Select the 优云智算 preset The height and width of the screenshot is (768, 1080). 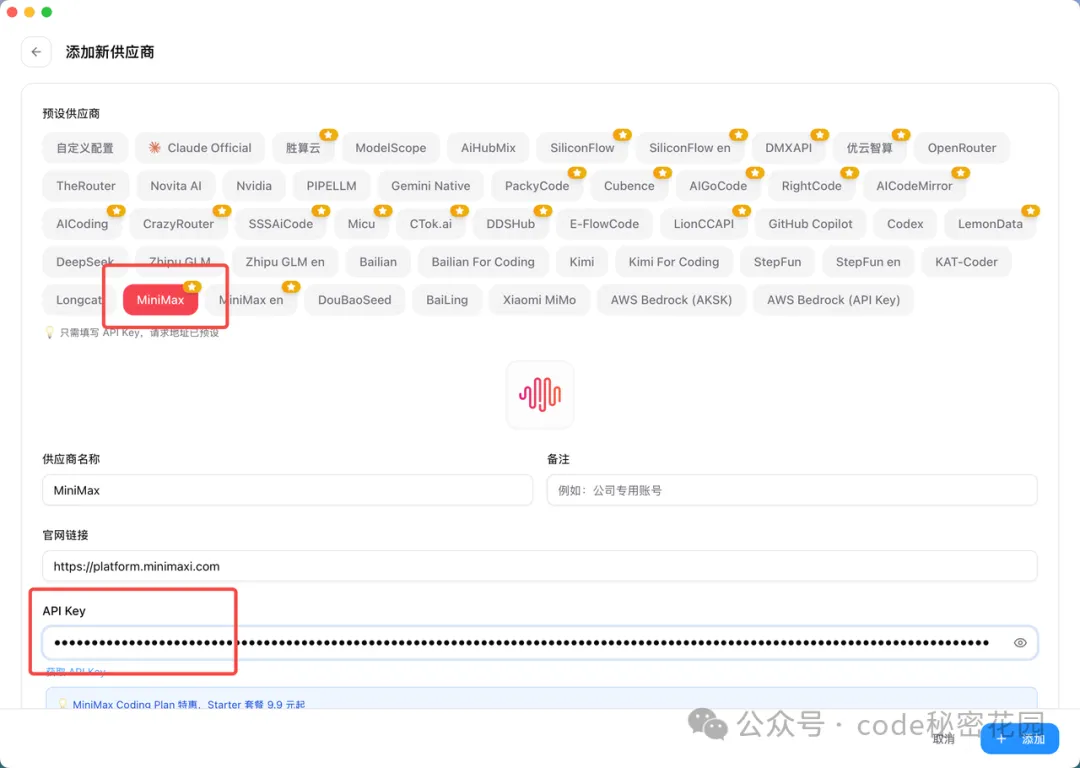coord(869,148)
